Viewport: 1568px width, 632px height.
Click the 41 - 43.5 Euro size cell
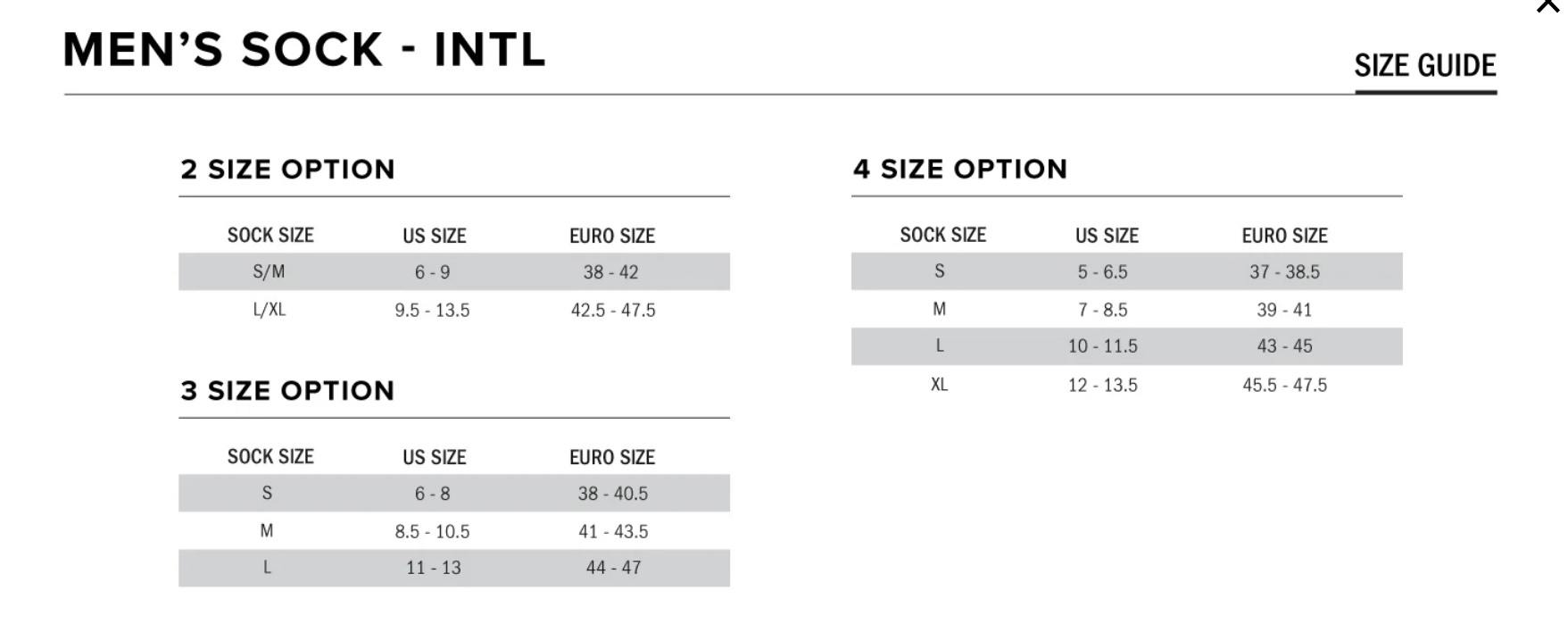[613, 532]
